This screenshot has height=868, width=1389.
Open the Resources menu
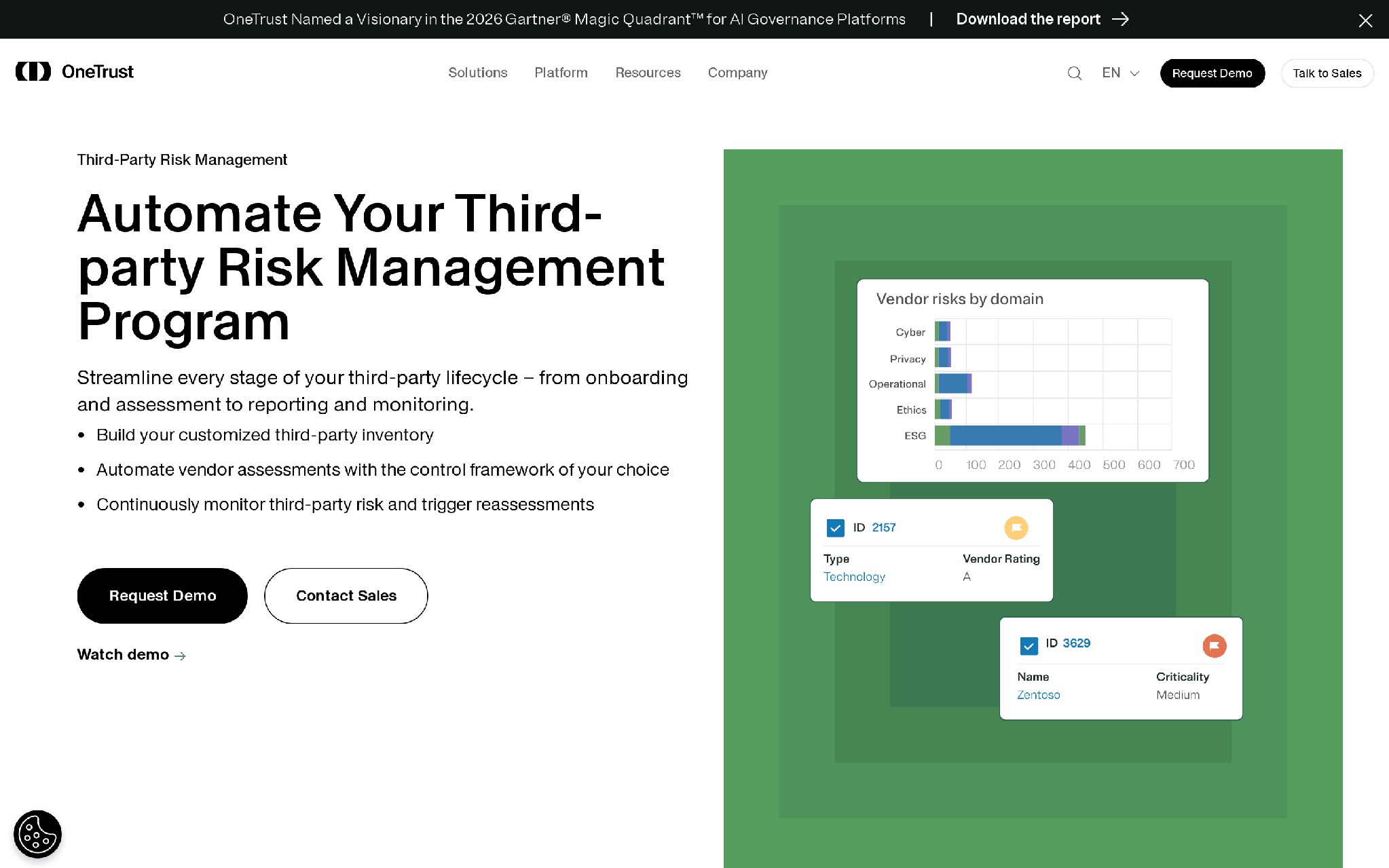point(648,73)
